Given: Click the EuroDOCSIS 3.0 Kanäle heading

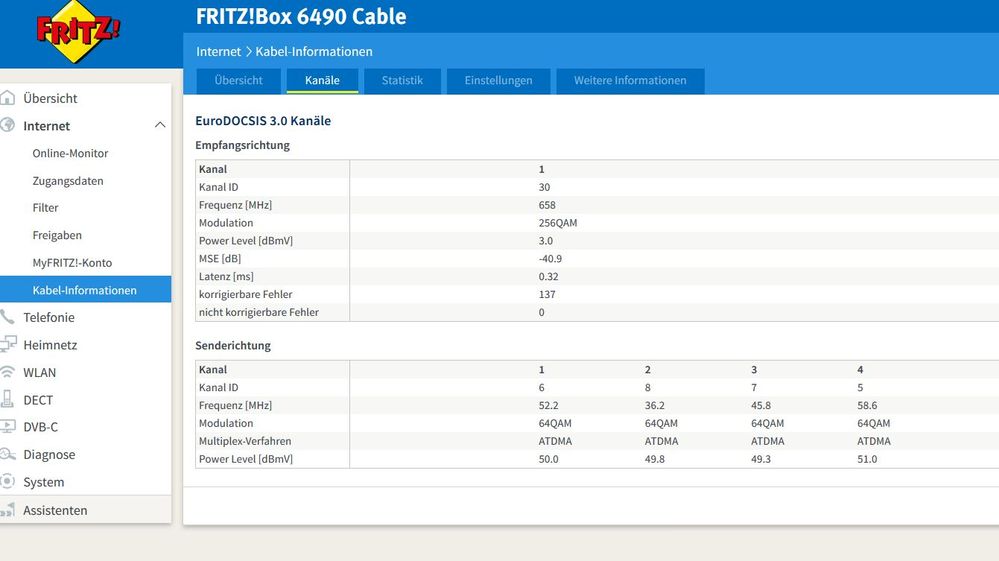Looking at the screenshot, I should 263,120.
